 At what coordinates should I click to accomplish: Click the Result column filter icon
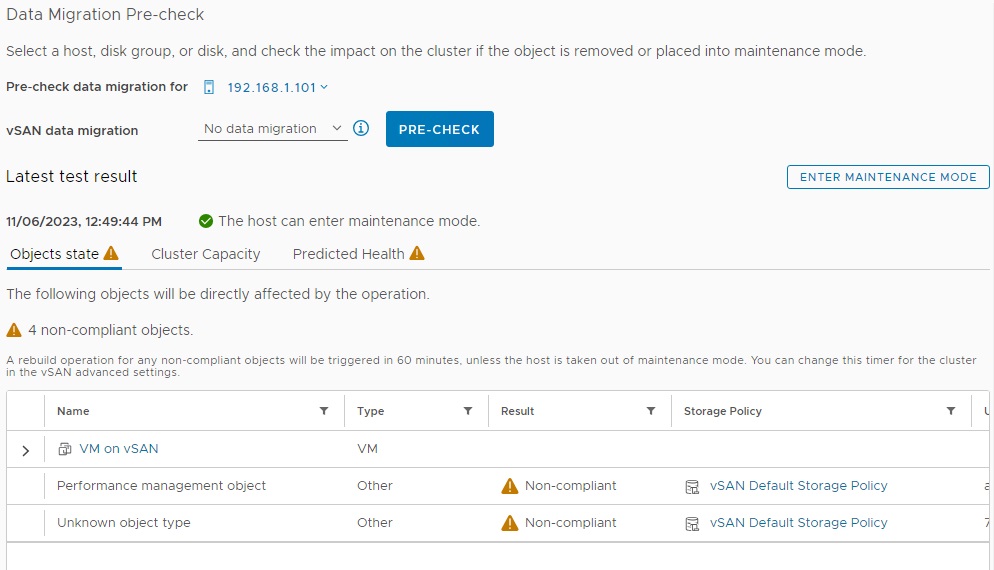(x=651, y=411)
